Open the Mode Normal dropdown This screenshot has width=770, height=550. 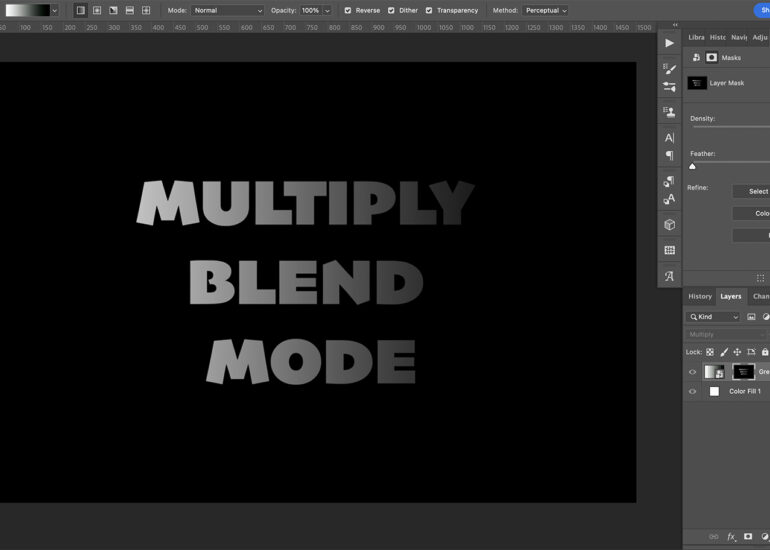click(228, 10)
